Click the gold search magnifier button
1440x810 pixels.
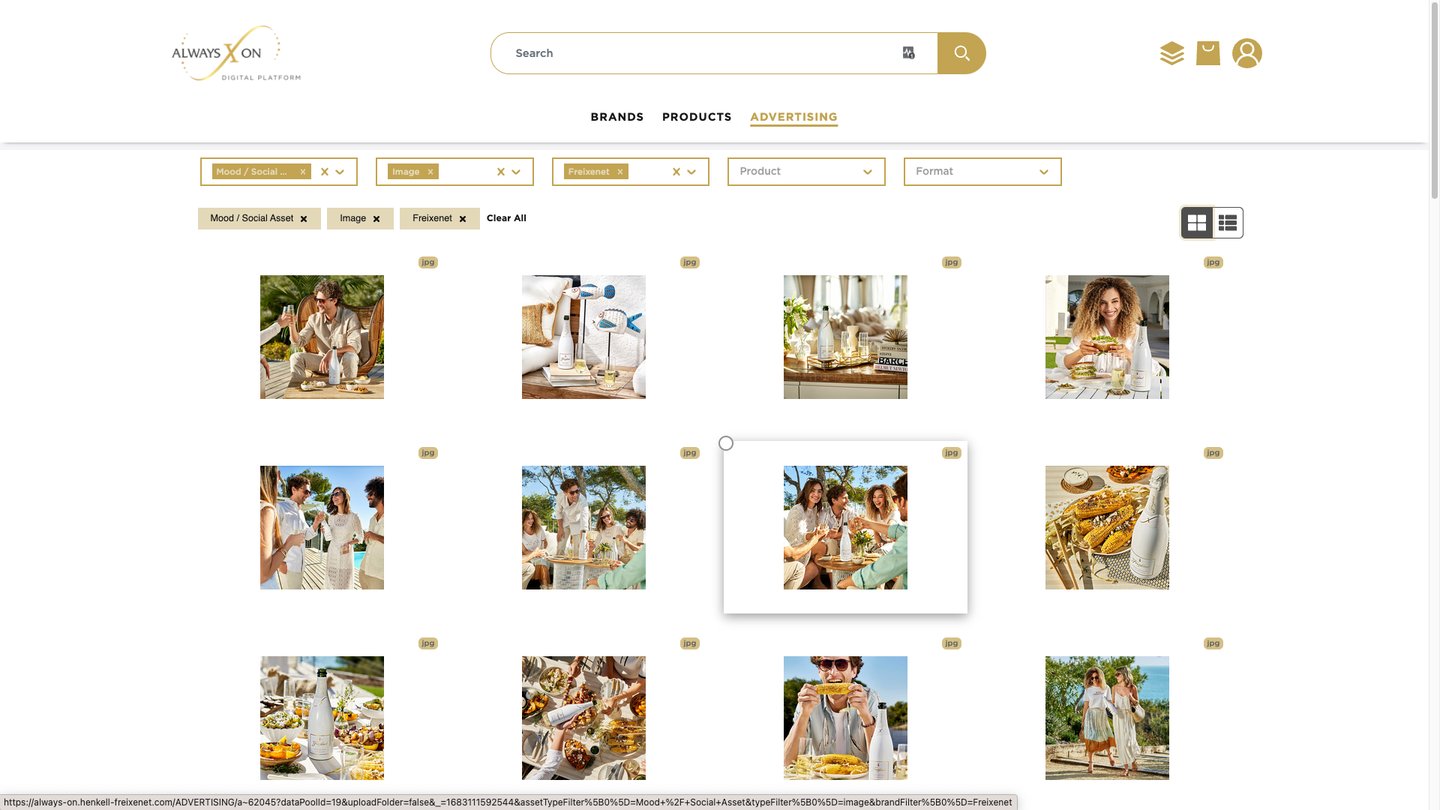(961, 53)
